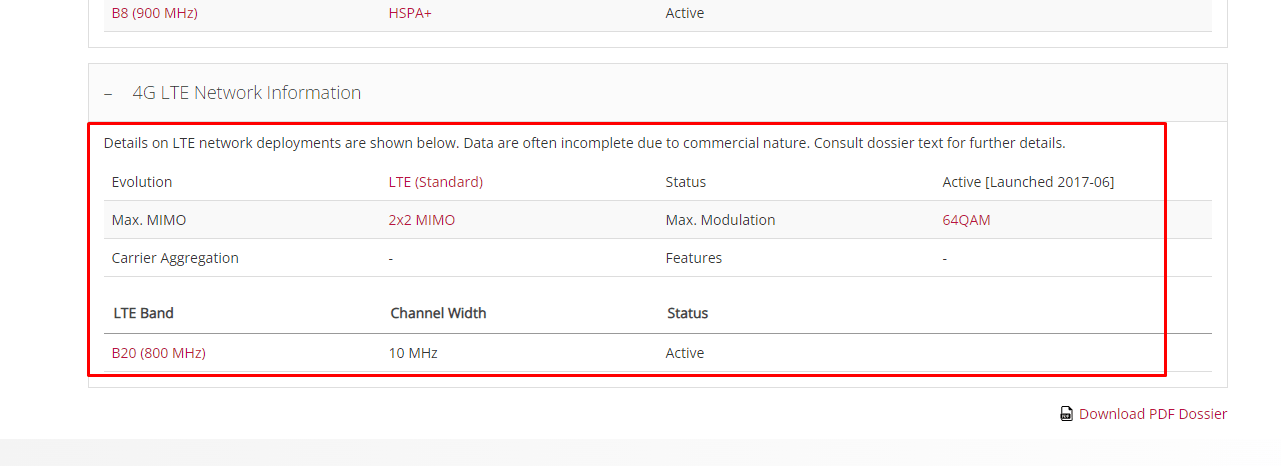
Task: Click the Active [Launched 2017-06] status value
Action: coord(1028,182)
